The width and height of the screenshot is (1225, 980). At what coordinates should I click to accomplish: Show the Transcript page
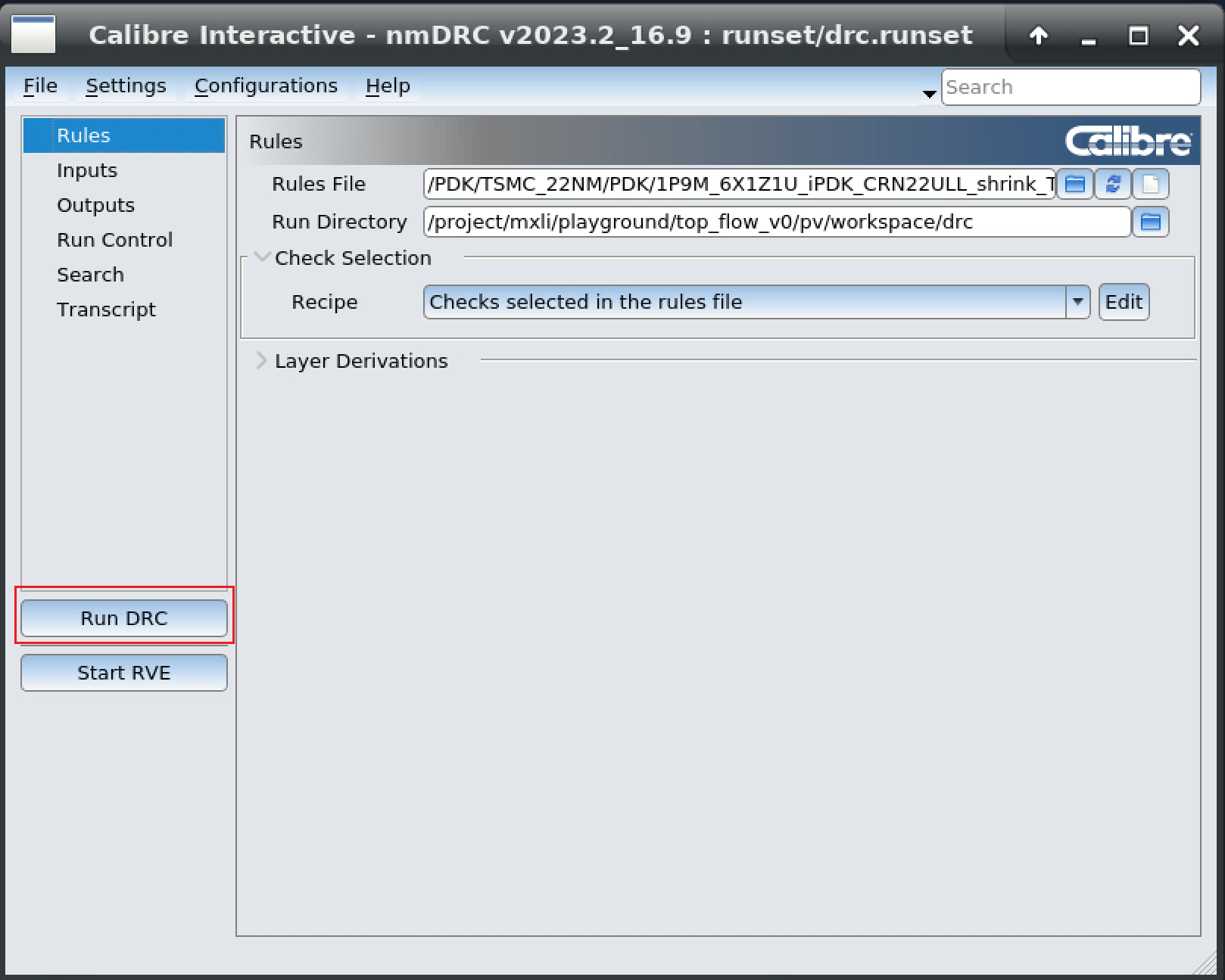[106, 310]
